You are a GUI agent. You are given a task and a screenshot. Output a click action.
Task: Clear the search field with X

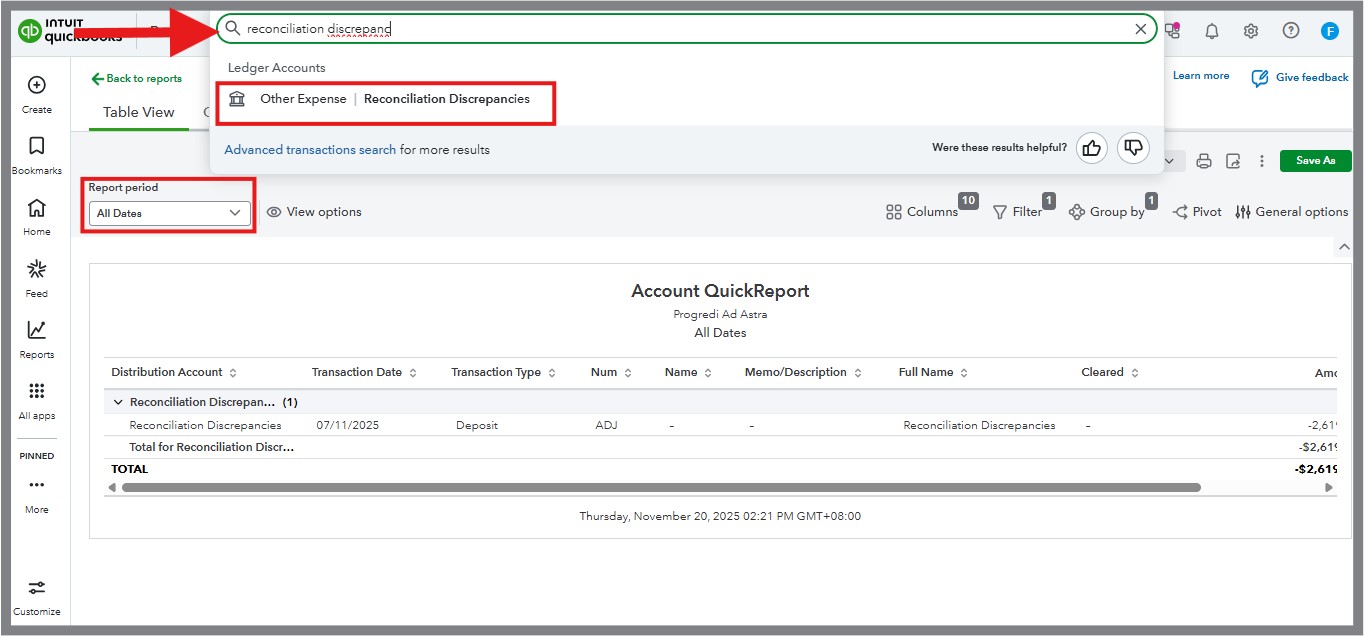click(x=1141, y=29)
